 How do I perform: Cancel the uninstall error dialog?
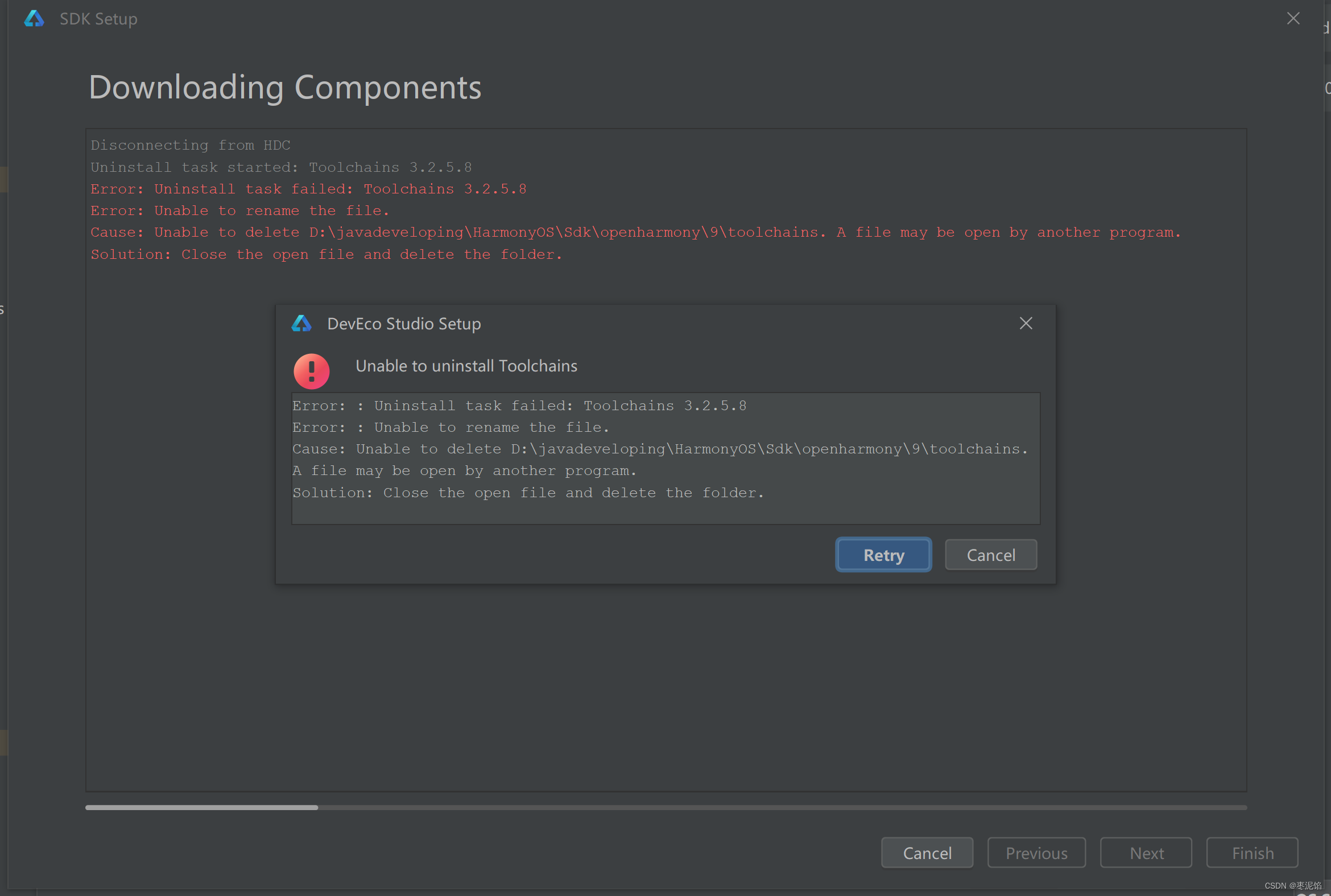point(990,555)
